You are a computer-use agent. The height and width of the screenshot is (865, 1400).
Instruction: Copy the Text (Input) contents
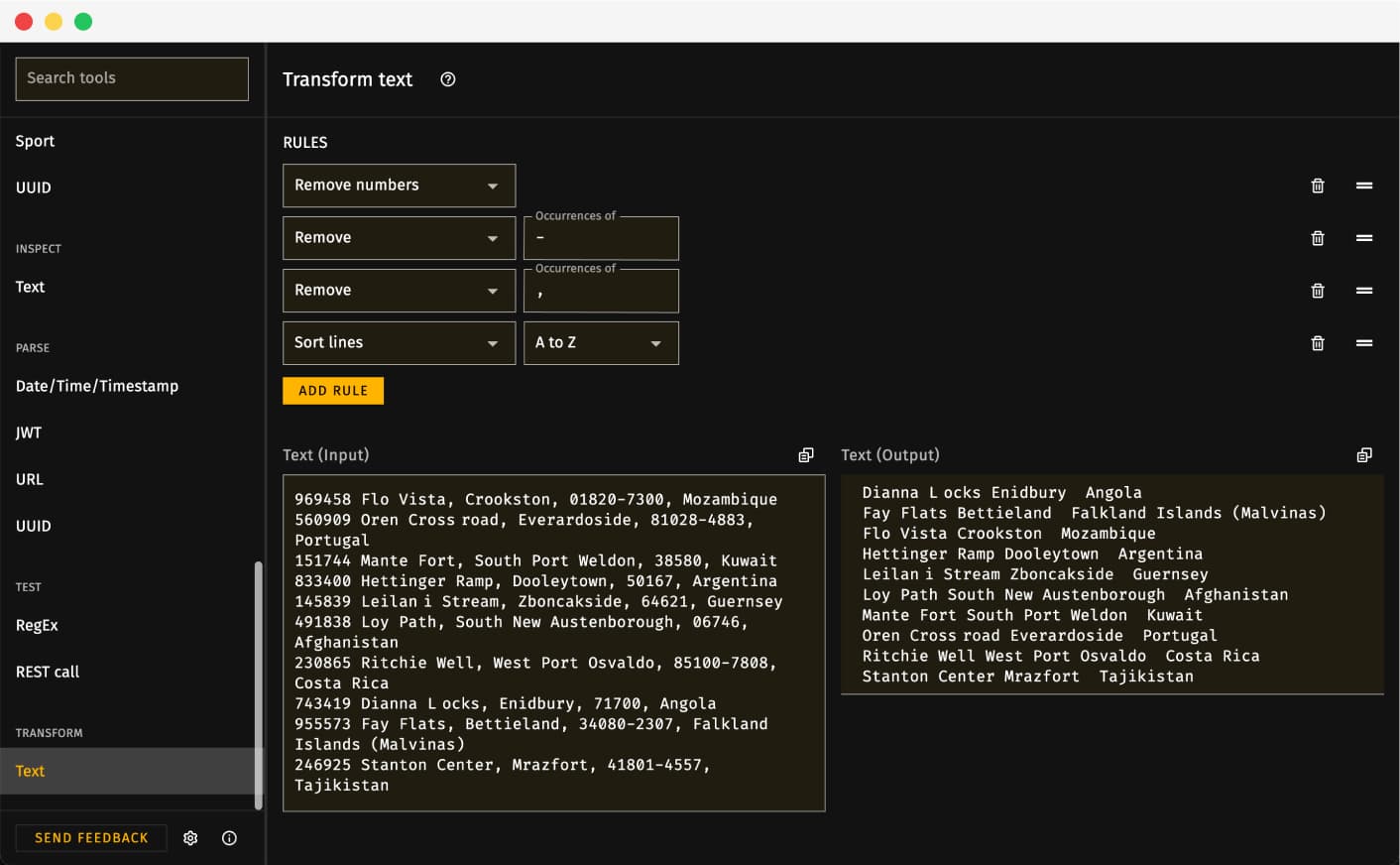point(806,454)
